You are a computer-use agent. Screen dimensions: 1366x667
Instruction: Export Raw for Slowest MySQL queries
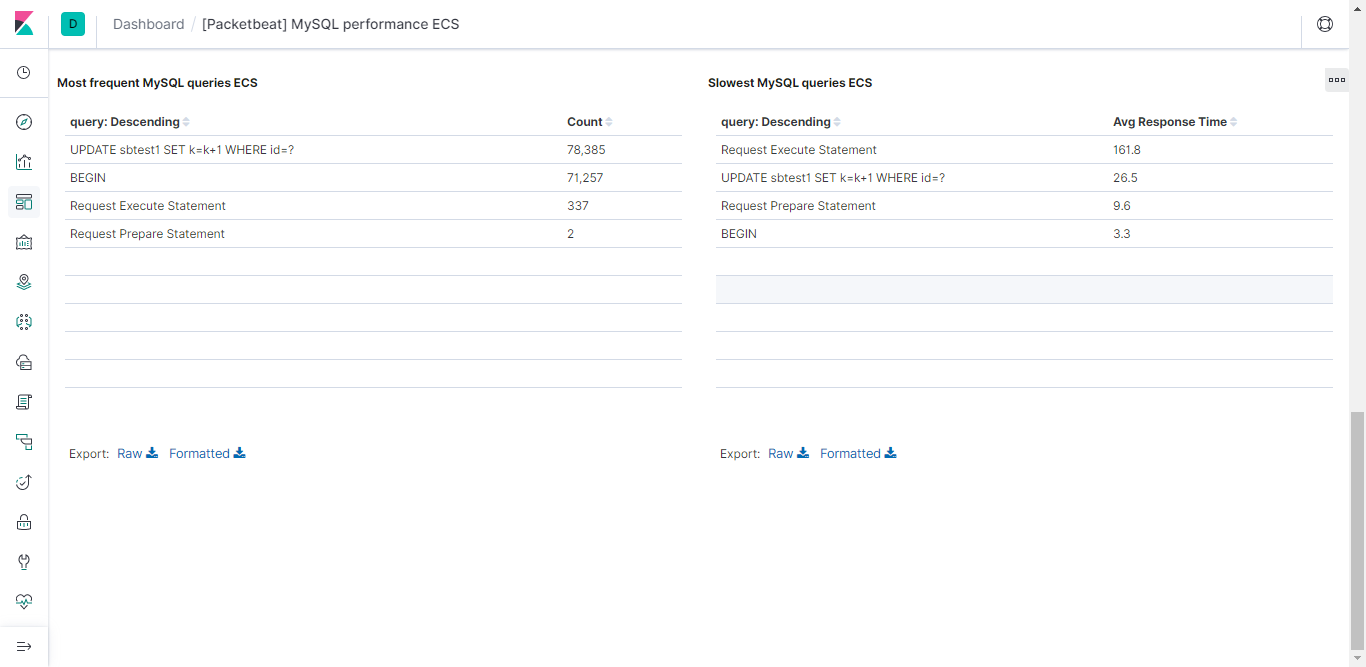pos(789,453)
